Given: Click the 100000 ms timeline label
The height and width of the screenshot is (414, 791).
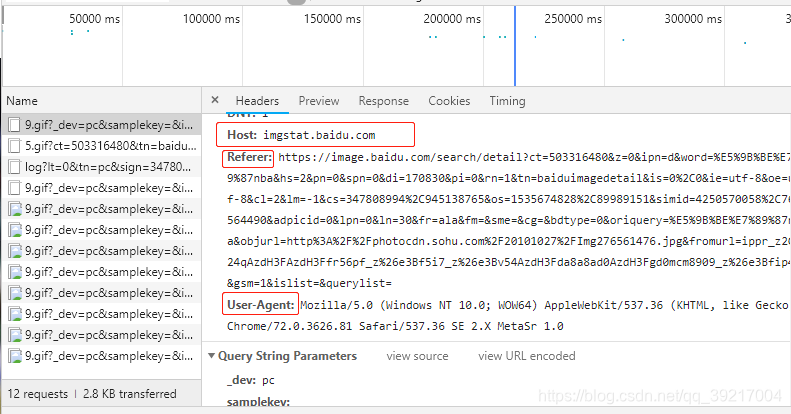Looking at the screenshot, I should tap(211, 19).
